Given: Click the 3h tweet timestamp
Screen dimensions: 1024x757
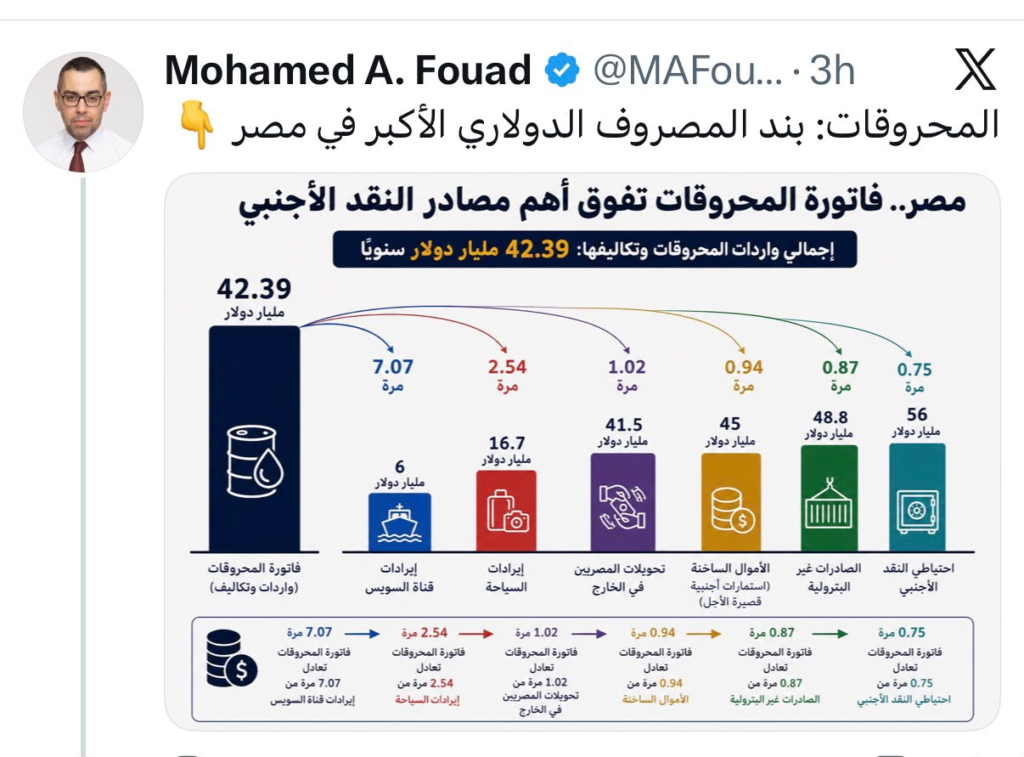Looking at the screenshot, I should (x=832, y=71).
